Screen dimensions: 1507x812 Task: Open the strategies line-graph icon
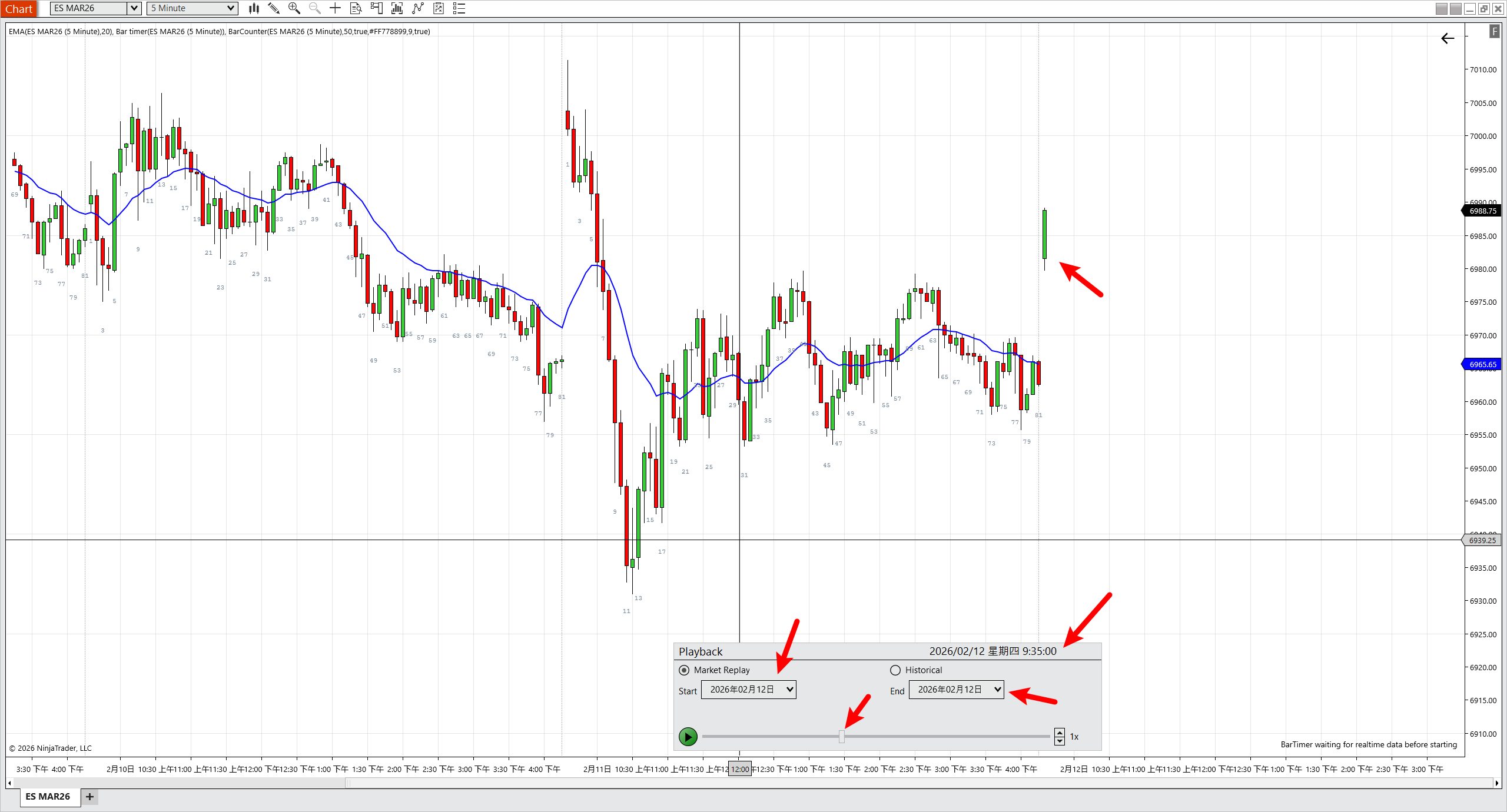pos(418,8)
